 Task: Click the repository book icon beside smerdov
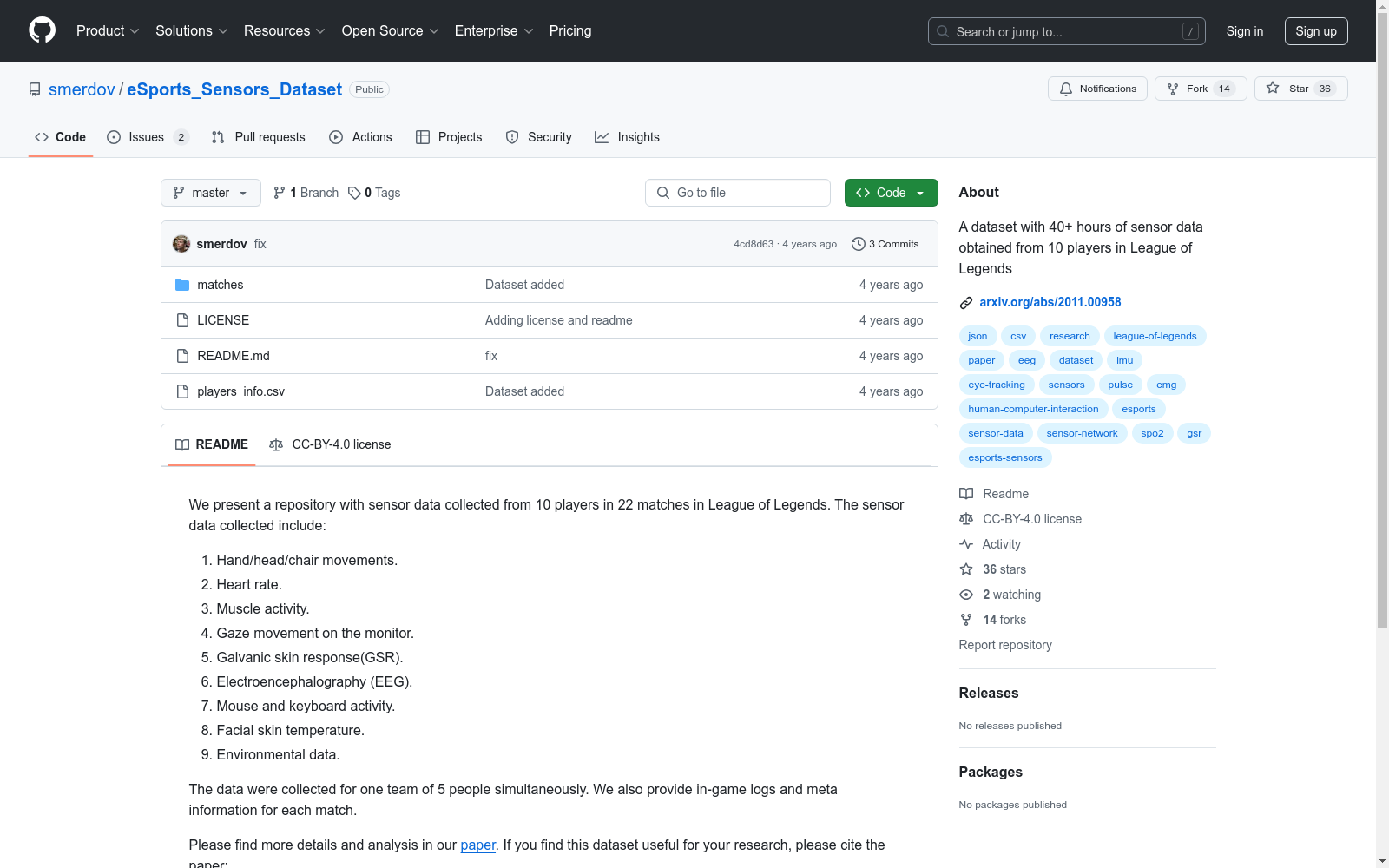tap(35, 89)
